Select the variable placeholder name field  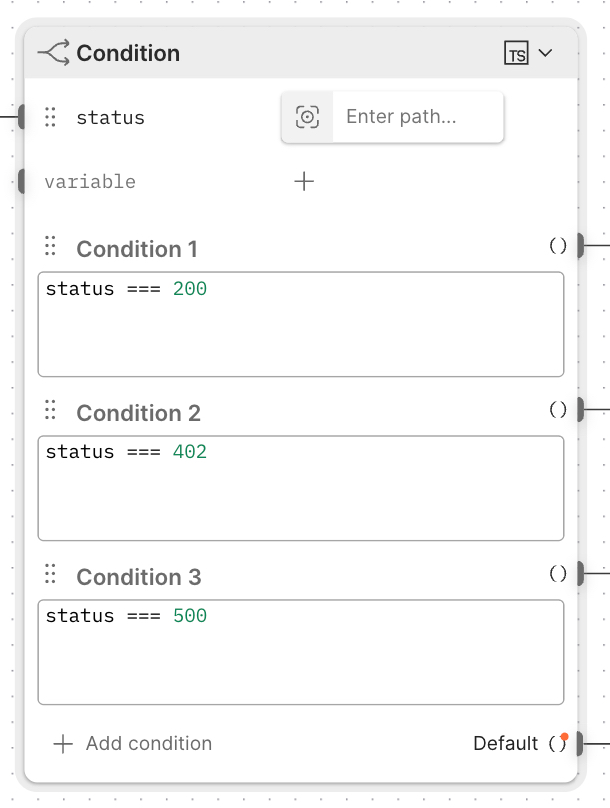tap(90, 182)
